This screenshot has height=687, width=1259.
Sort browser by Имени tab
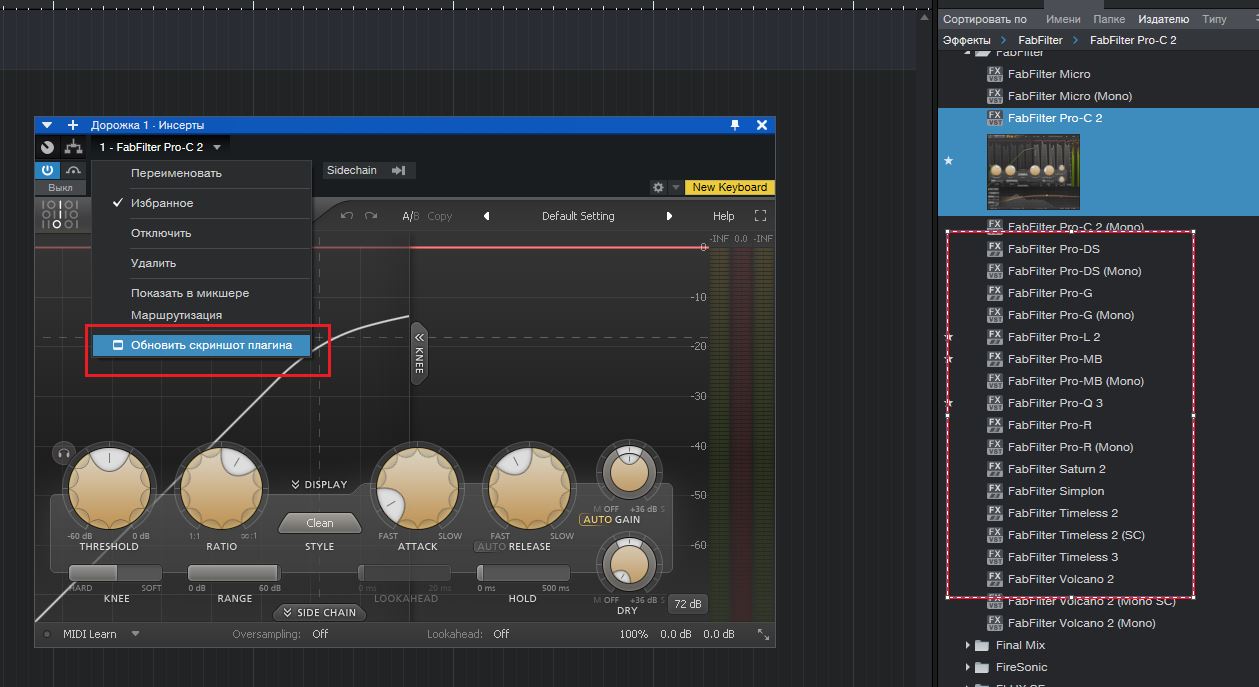click(x=1063, y=19)
